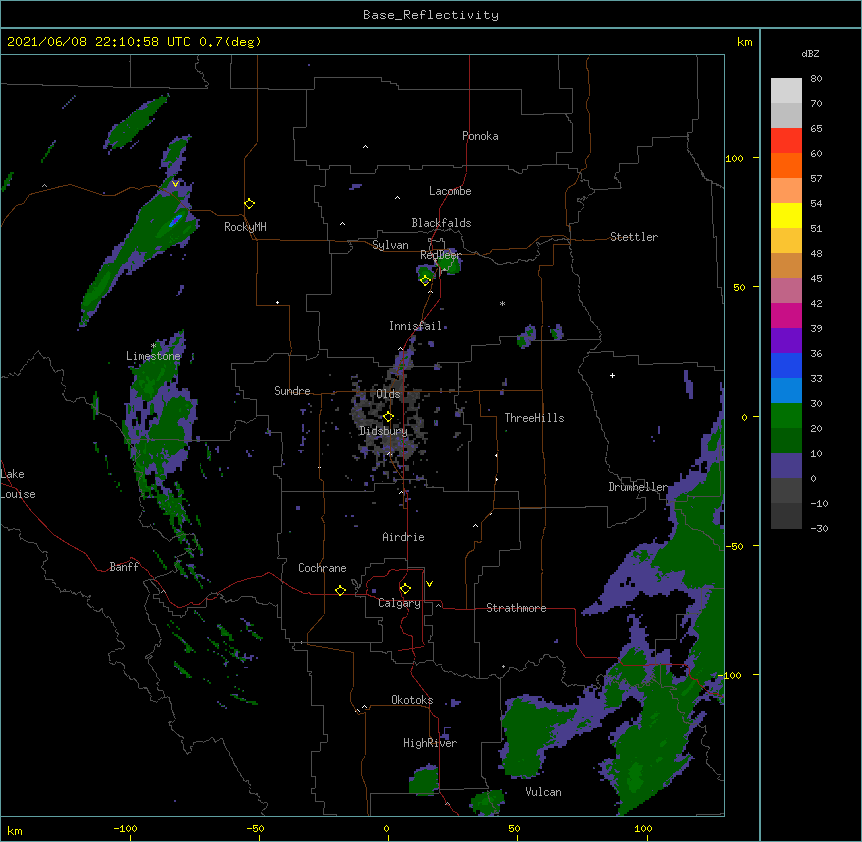862x842 pixels.
Task: Click the Okotoks city label
Action: (412, 700)
